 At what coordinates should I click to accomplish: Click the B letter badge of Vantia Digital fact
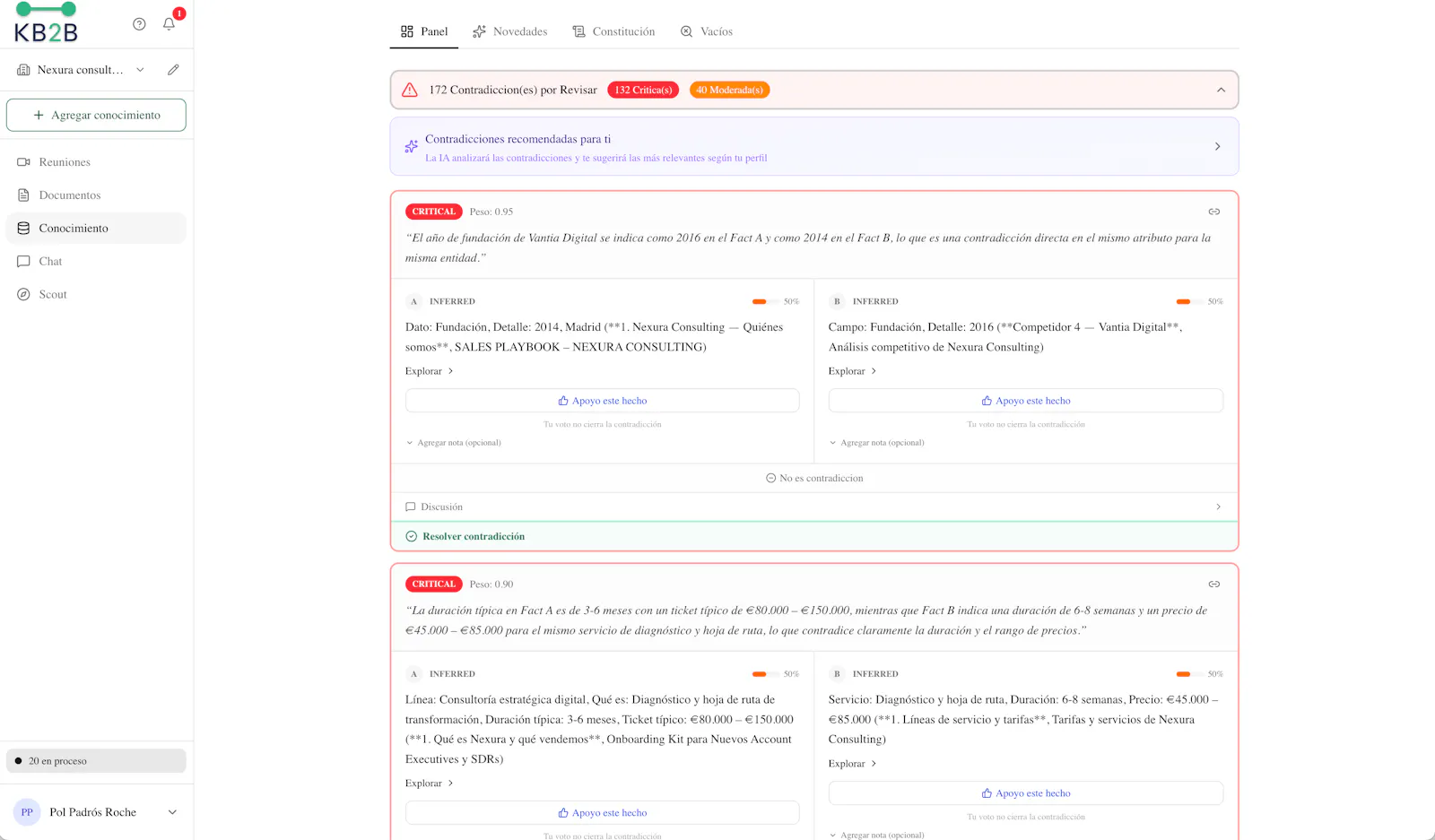837,302
